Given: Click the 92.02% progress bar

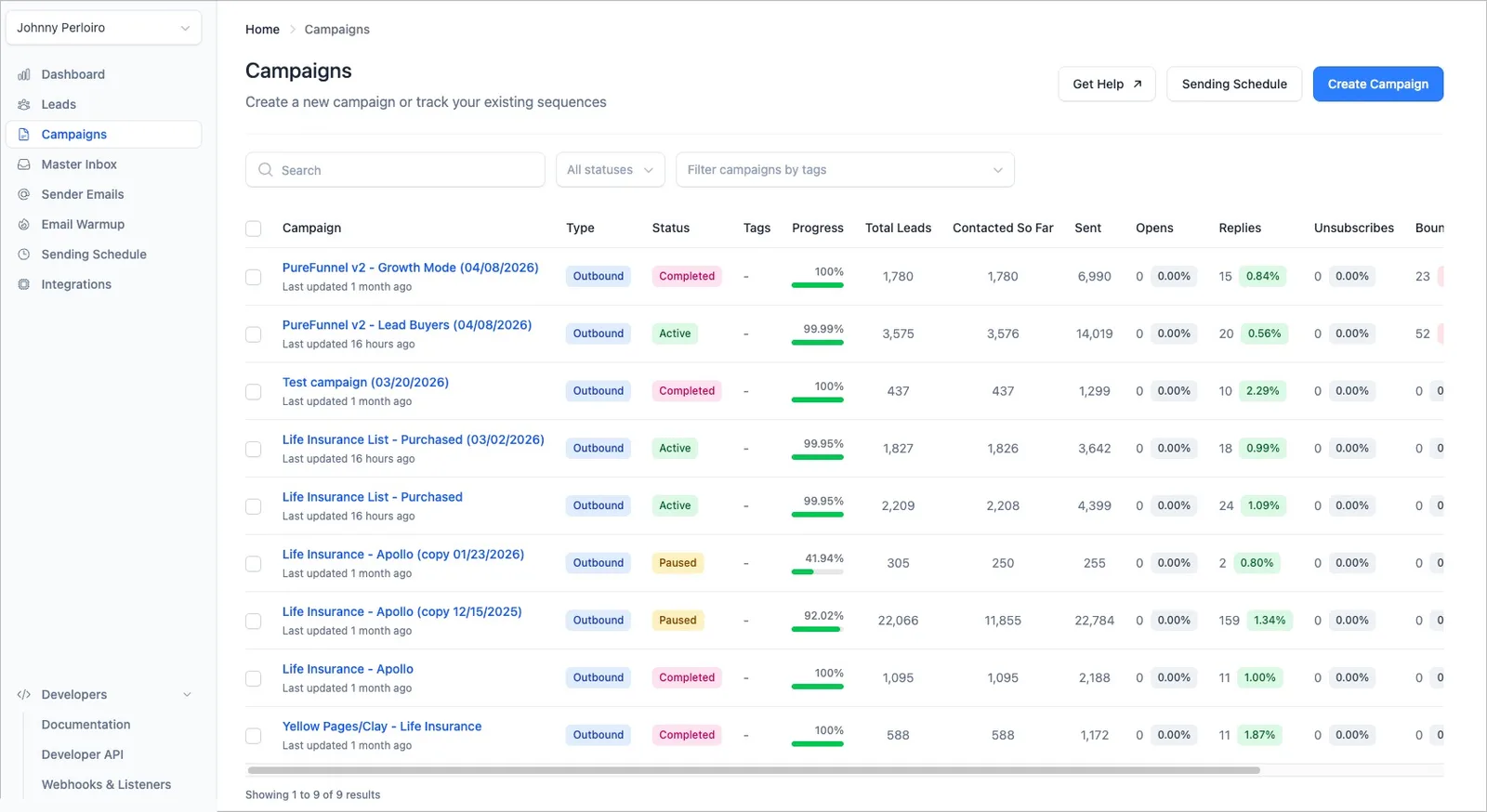Looking at the screenshot, I should tap(818, 630).
